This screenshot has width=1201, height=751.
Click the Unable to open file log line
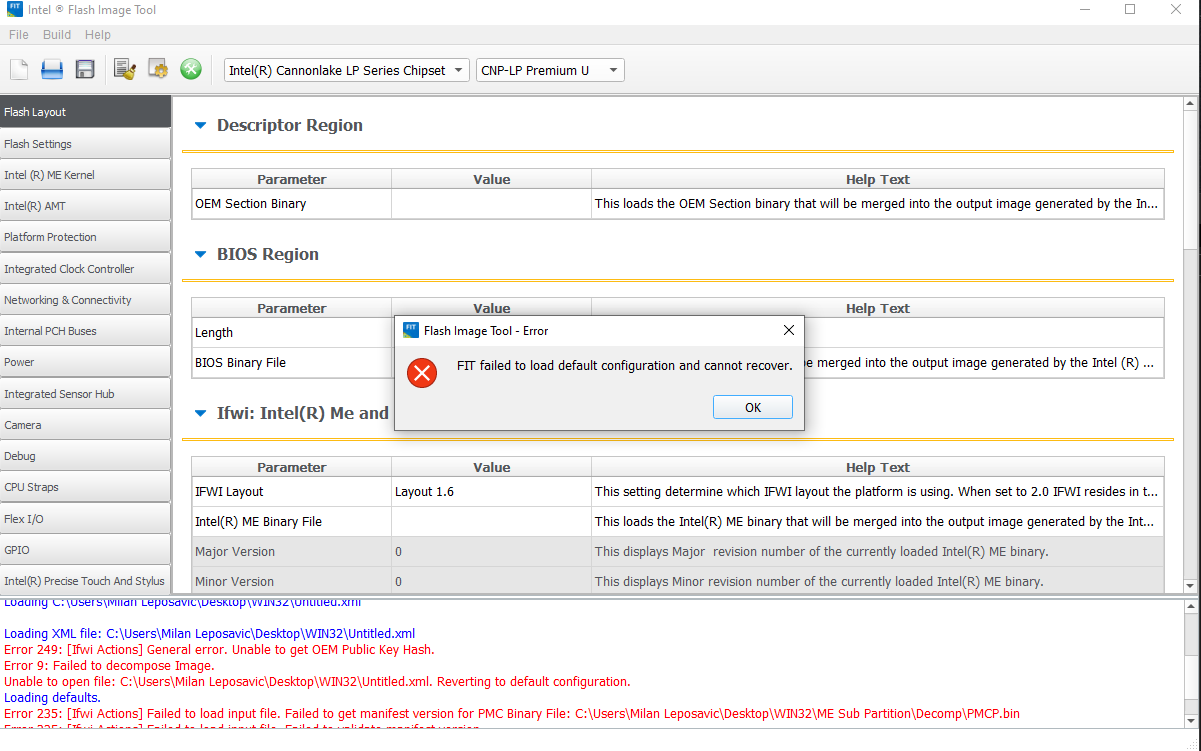tap(317, 681)
